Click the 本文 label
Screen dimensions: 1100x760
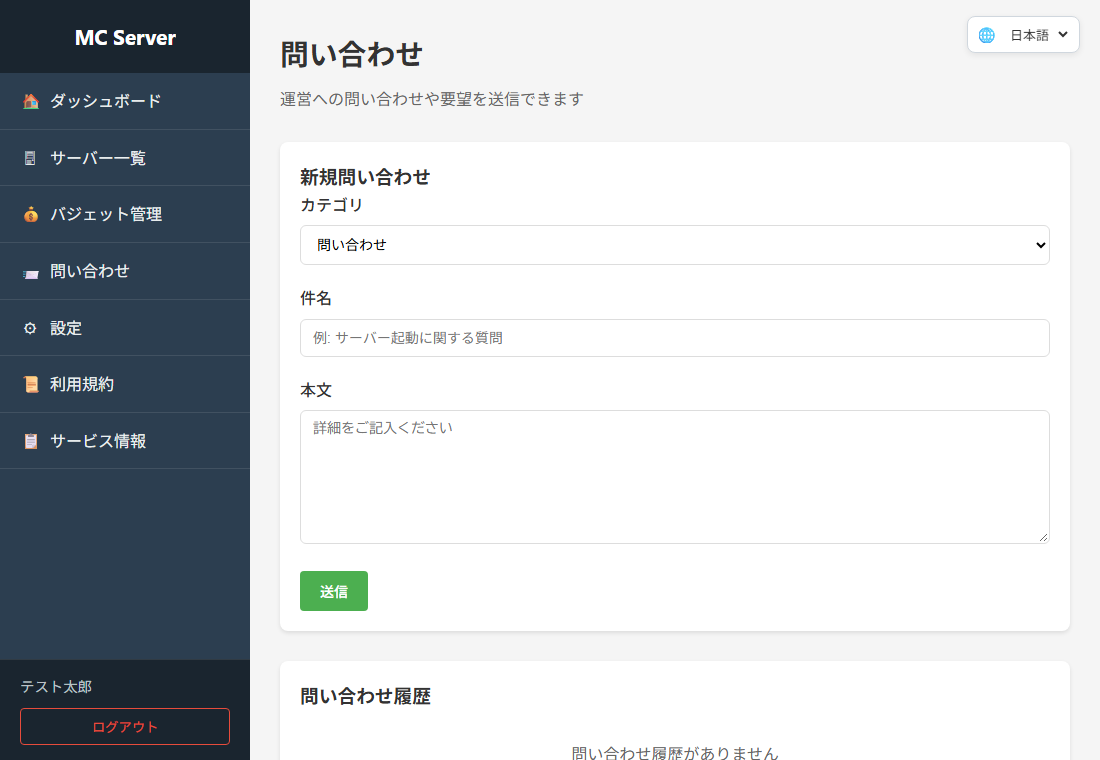pos(316,390)
